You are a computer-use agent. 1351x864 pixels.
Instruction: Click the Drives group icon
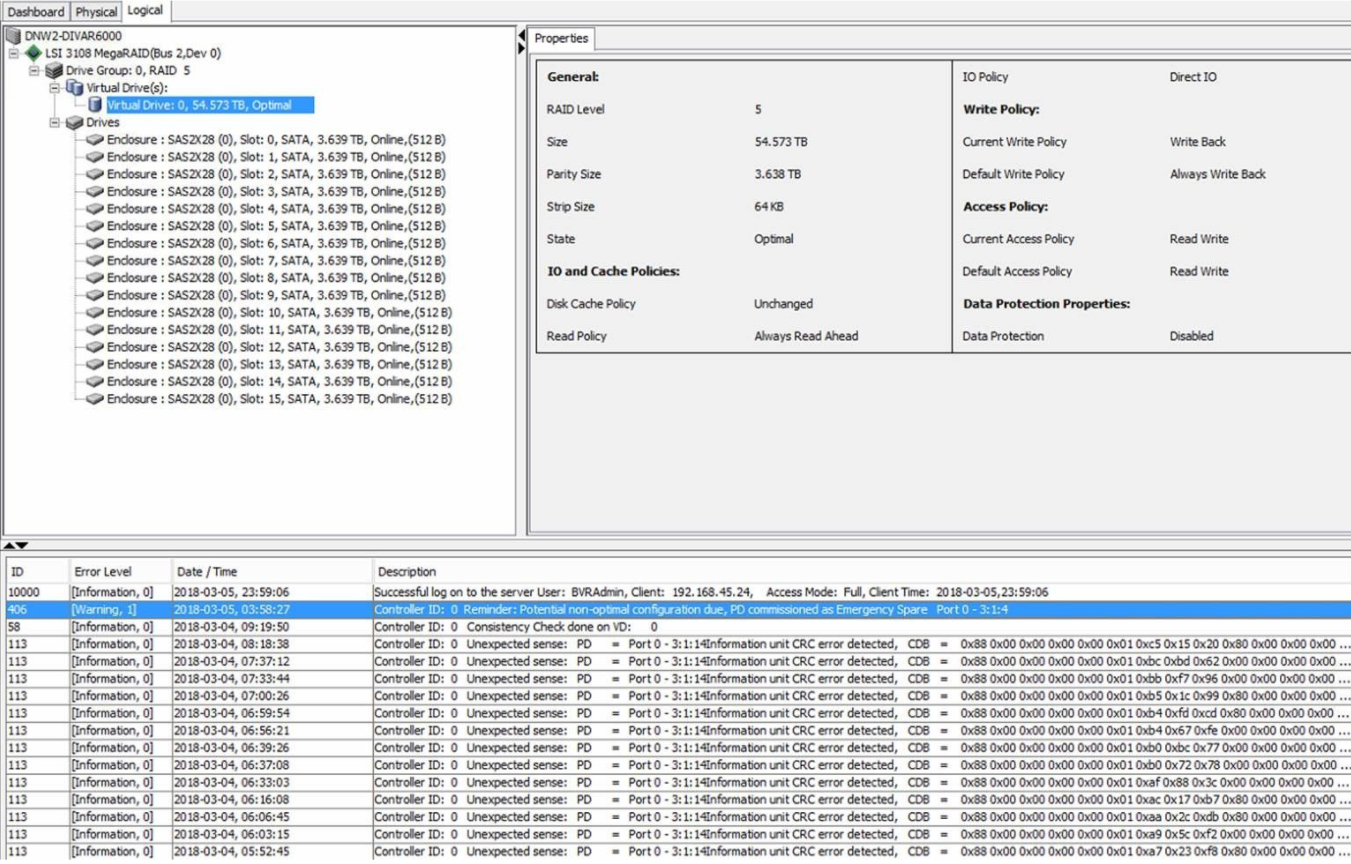tap(74, 123)
